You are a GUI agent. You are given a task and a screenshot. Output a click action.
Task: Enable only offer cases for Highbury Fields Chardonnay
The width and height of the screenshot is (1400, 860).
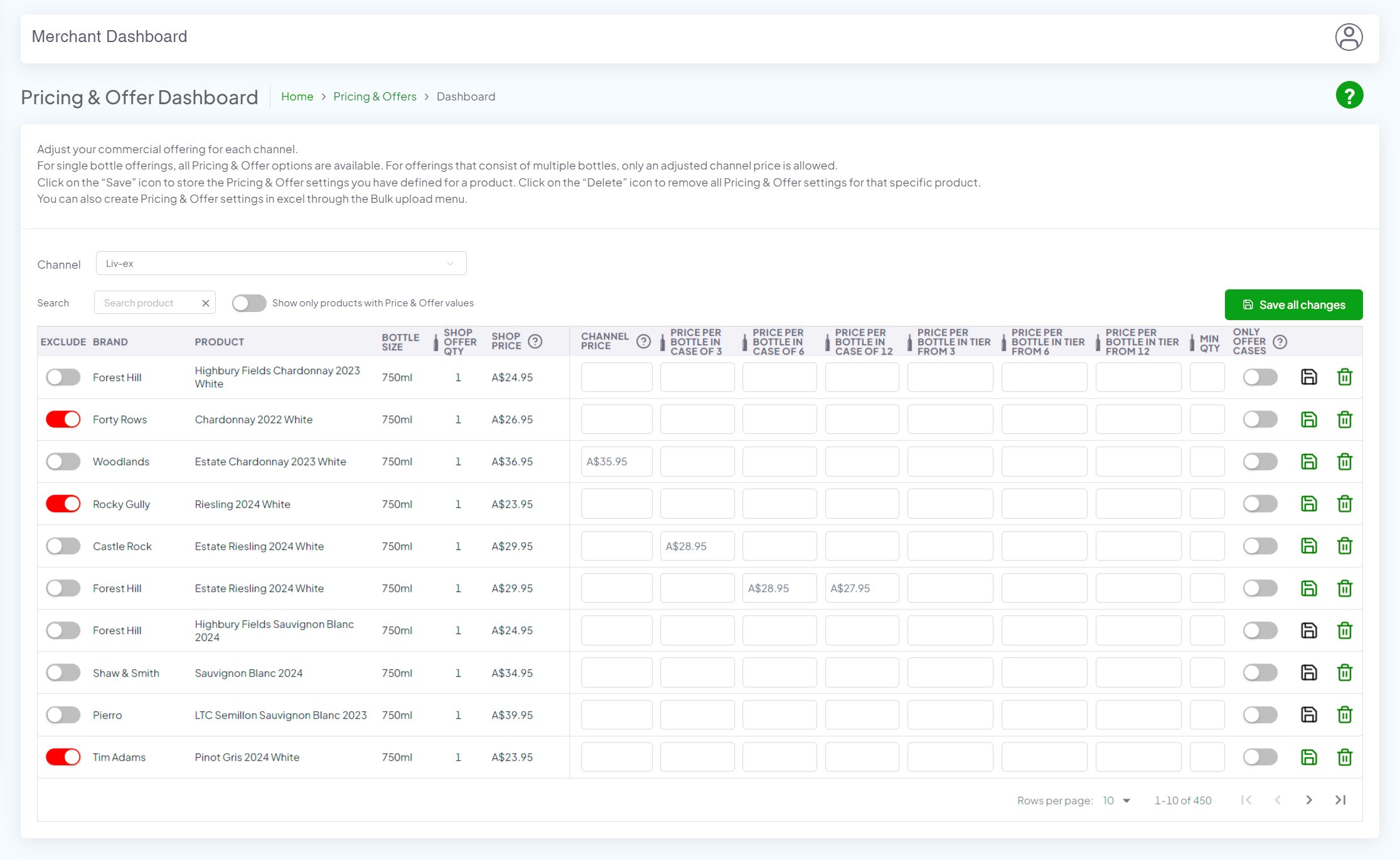[x=1260, y=377]
